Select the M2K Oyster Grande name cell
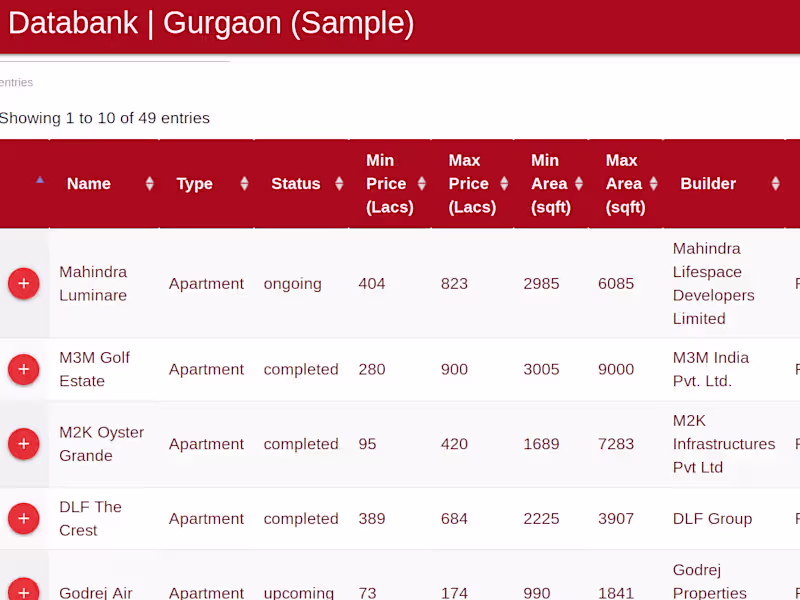The width and height of the screenshot is (800, 600). coord(102,443)
